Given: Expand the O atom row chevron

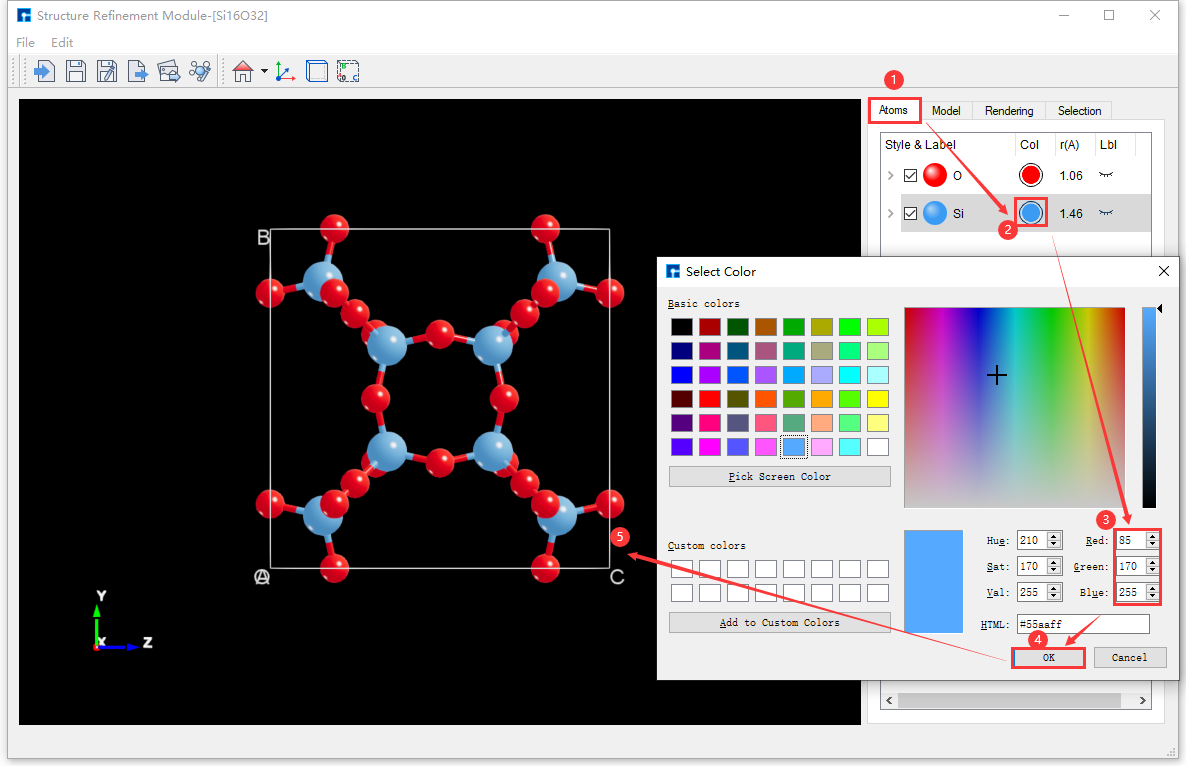Looking at the screenshot, I should pos(890,174).
